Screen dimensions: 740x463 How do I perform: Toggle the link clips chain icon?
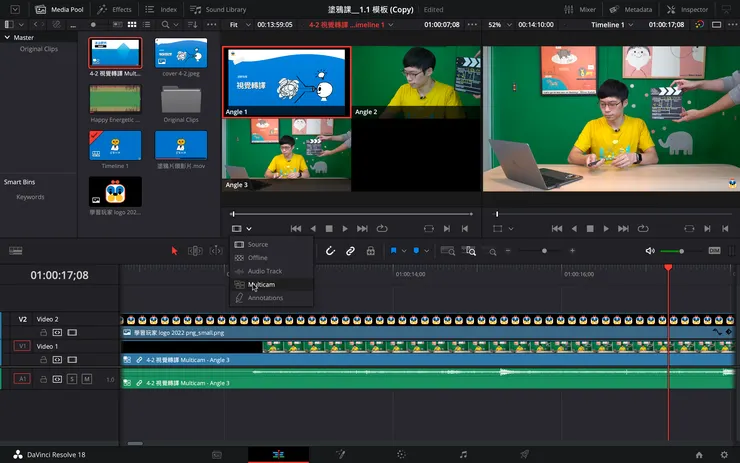[x=350, y=251]
